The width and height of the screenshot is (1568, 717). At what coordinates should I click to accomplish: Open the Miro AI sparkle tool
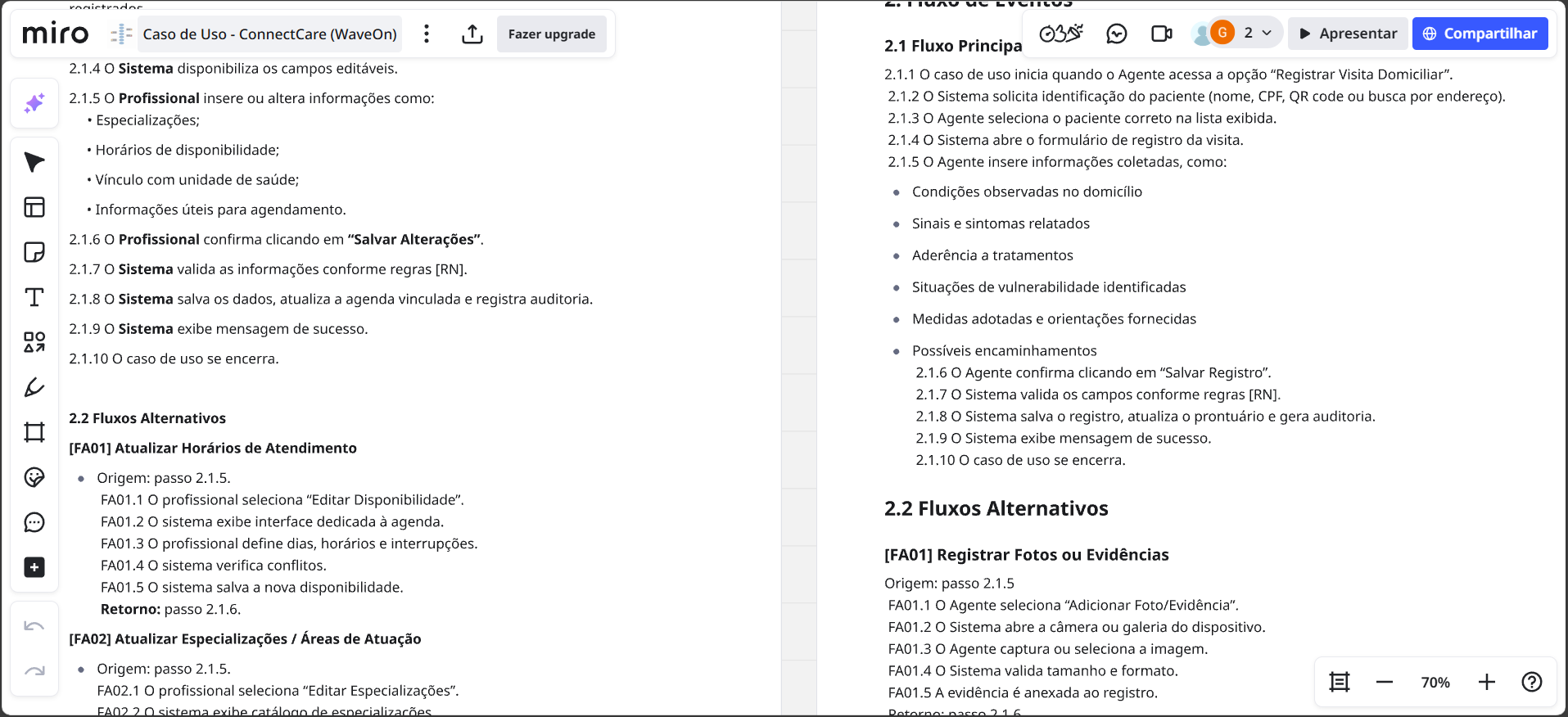[34, 103]
